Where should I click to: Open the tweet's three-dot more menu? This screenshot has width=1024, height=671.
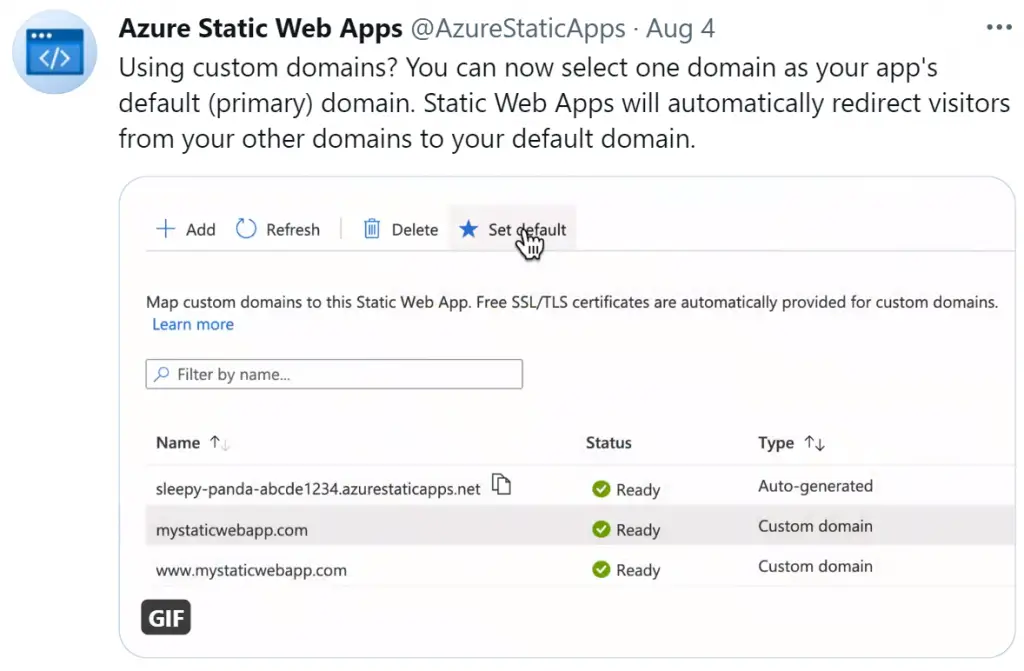pos(999,27)
